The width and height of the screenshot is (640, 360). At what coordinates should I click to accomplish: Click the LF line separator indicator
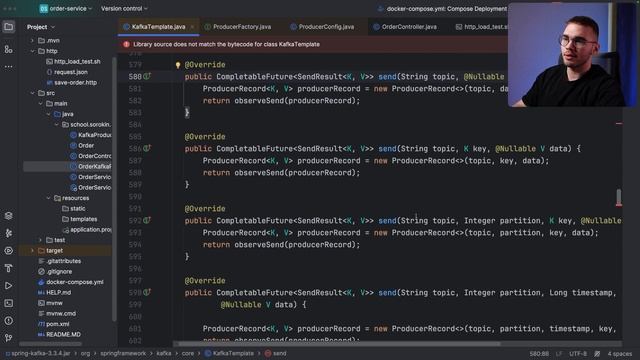click(x=559, y=354)
